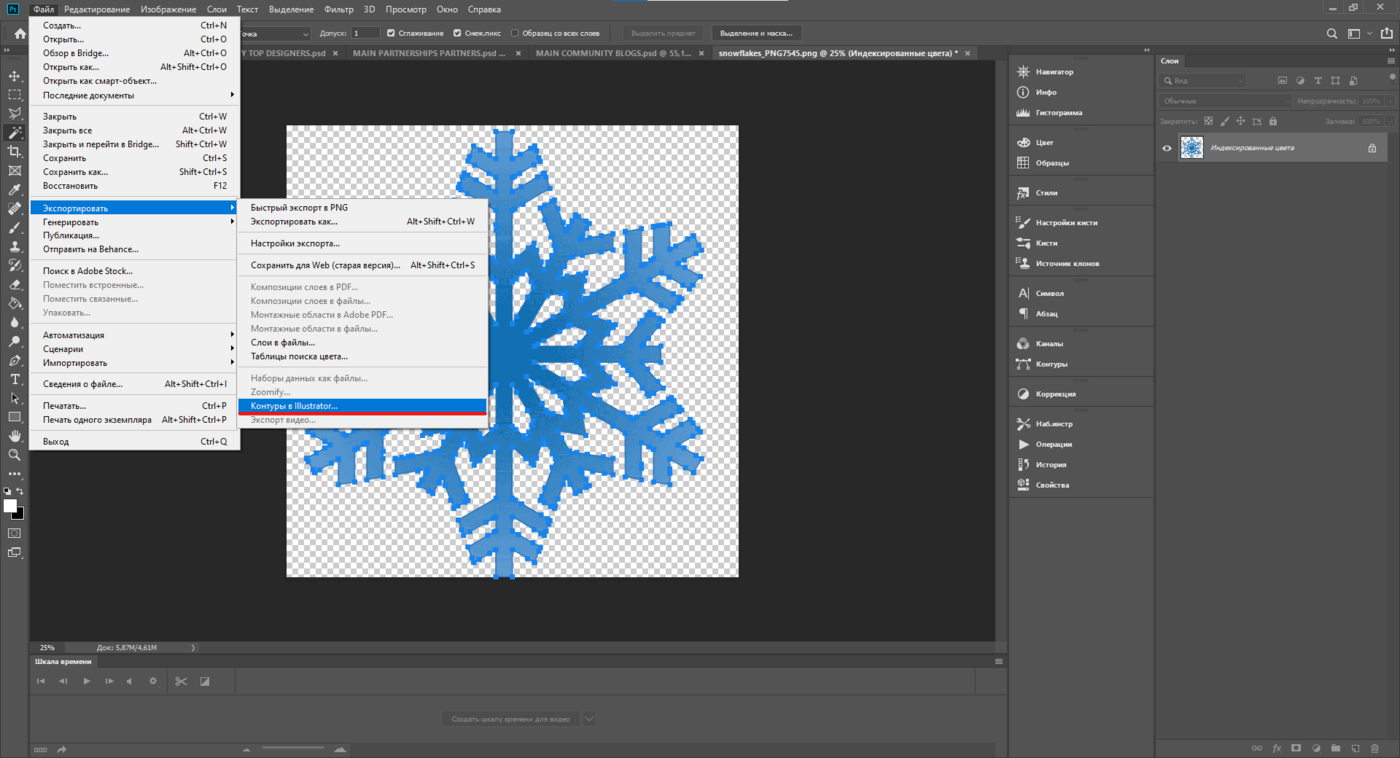Enable sampling from all layers checkbox

(515, 33)
